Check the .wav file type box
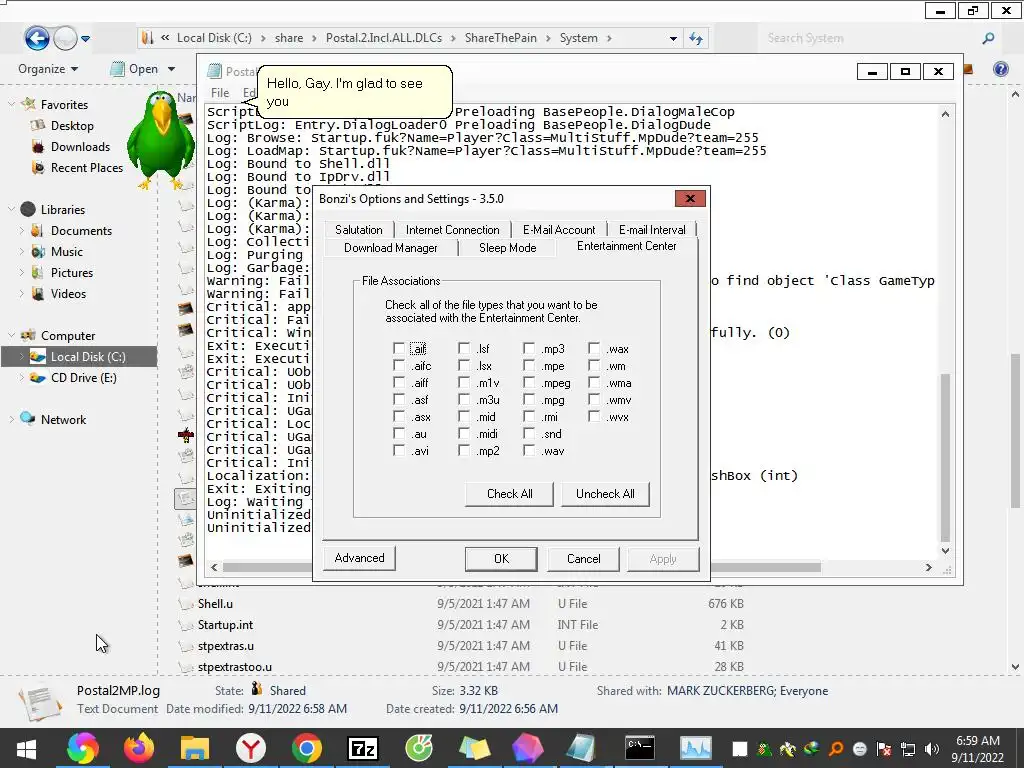1024x768 pixels. [x=529, y=451]
